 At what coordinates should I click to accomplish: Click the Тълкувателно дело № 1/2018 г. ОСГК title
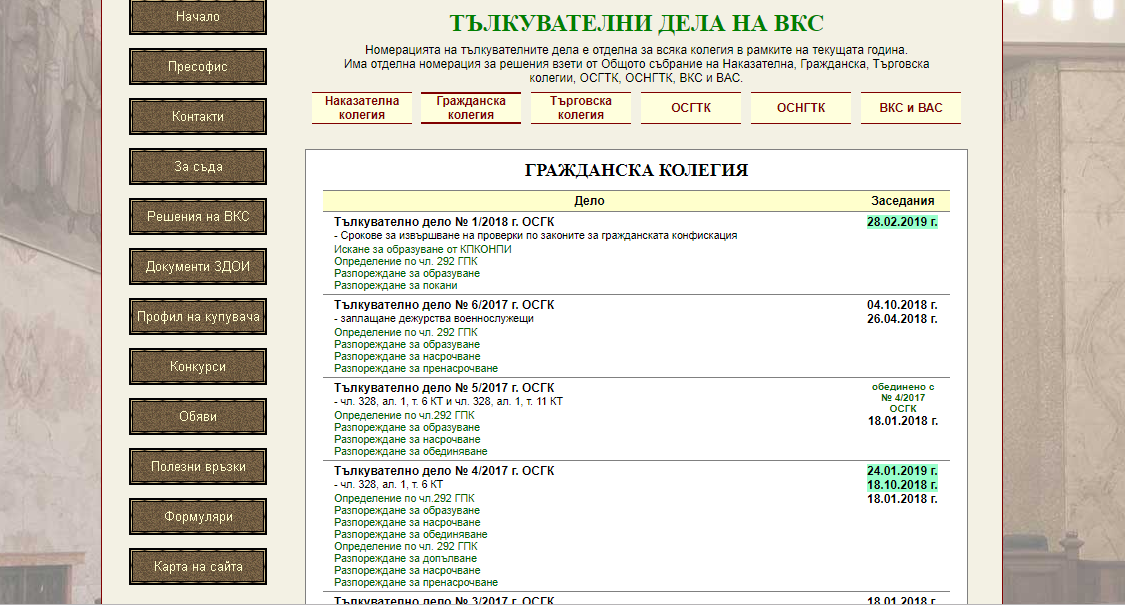coord(444,222)
